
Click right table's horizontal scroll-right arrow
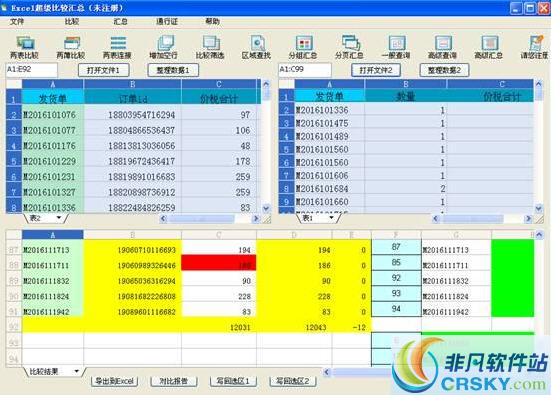click(x=528, y=219)
